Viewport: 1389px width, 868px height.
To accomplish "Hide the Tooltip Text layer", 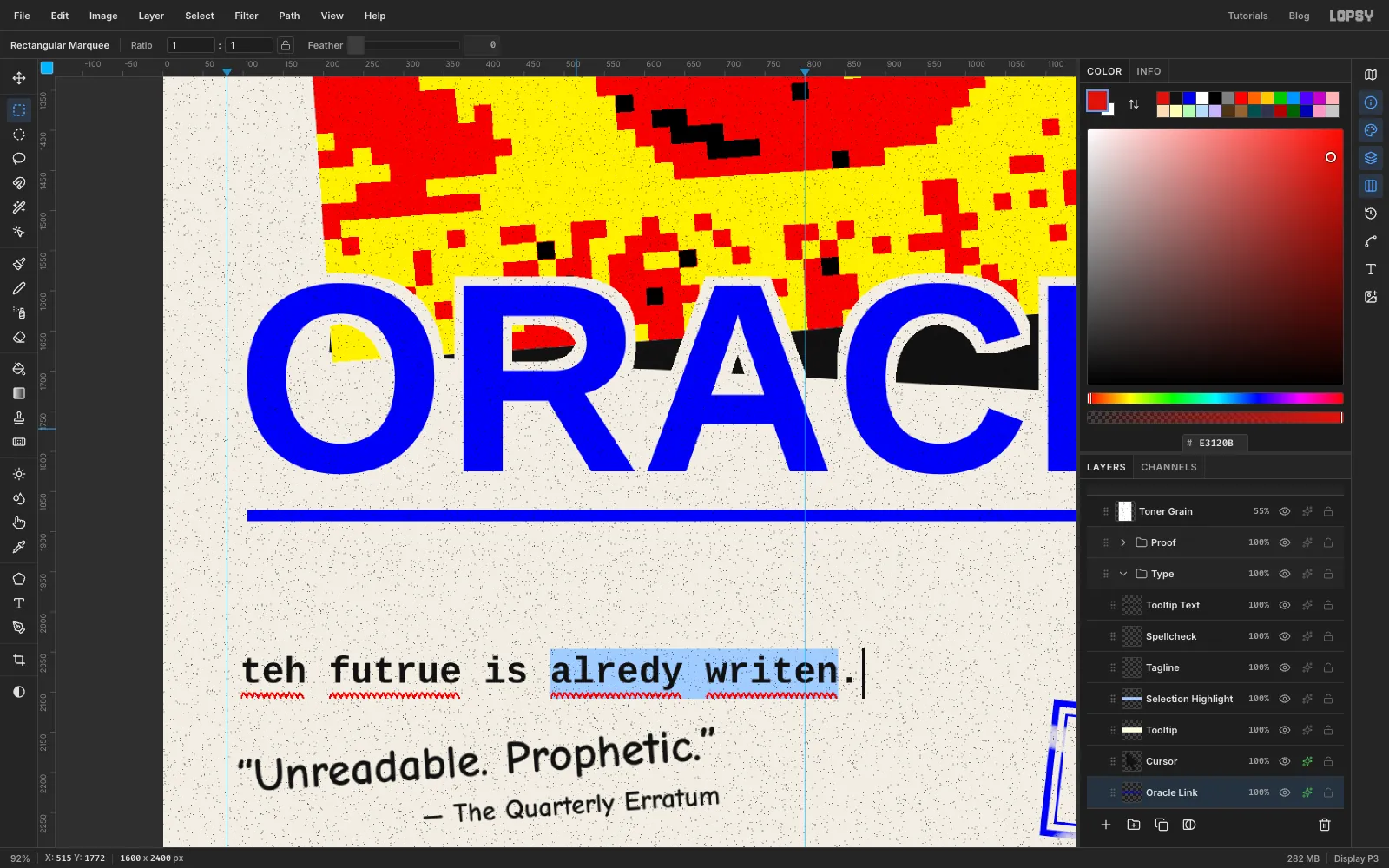I will (x=1285, y=605).
